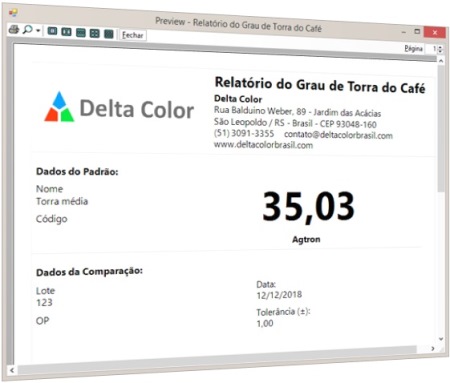
Task: Click the magnifier zoom icon
Action: point(27,30)
